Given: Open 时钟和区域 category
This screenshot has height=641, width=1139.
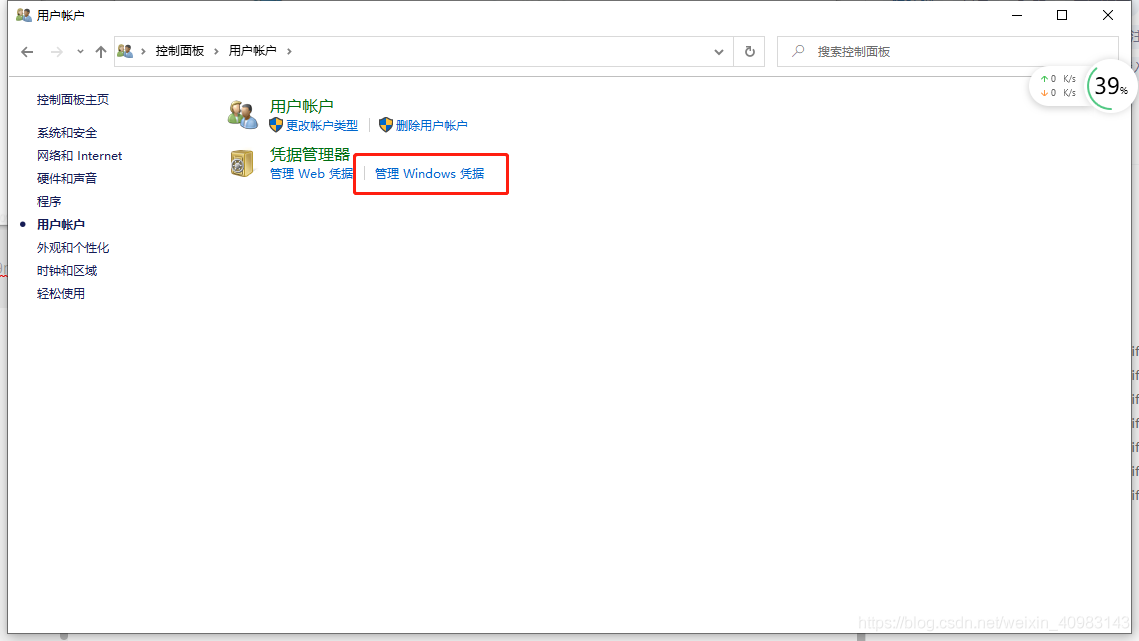Looking at the screenshot, I should (67, 270).
